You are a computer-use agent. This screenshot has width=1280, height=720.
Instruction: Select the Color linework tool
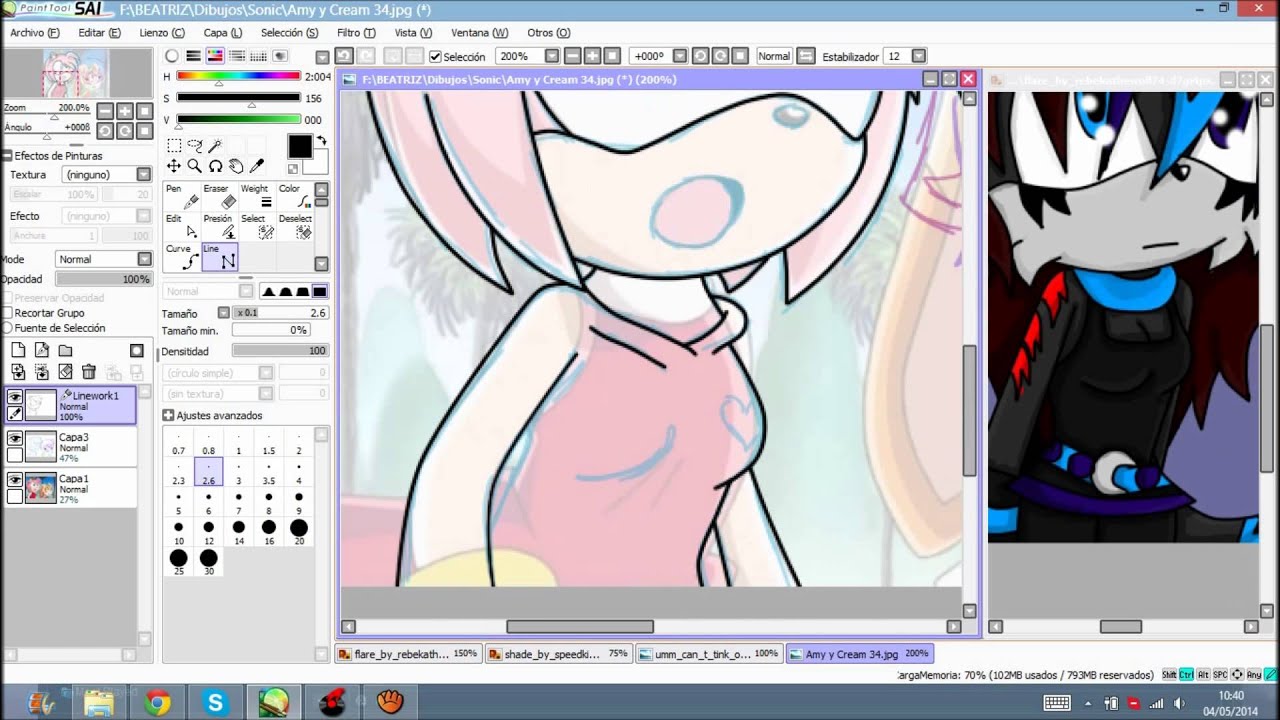[x=294, y=196]
